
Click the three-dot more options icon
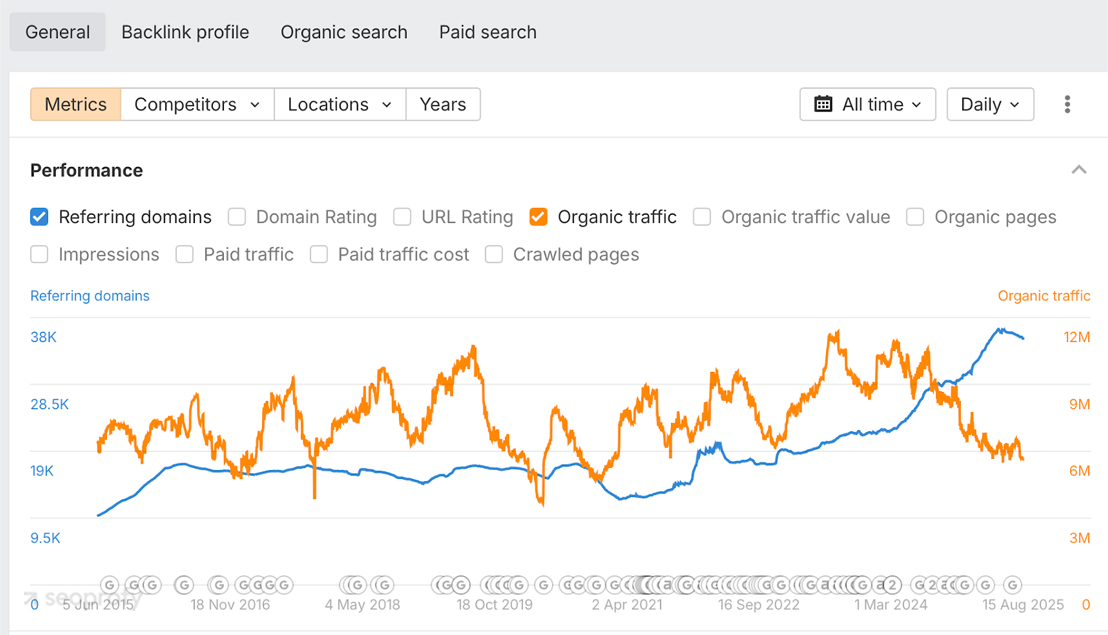1067,104
